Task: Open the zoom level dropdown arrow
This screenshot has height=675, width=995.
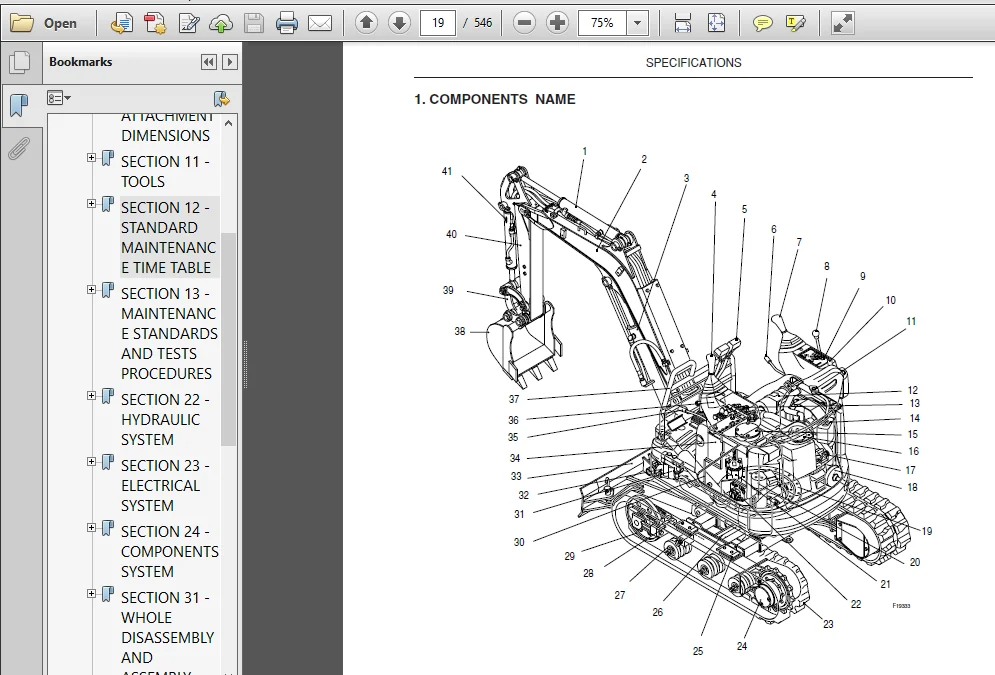Action: click(638, 23)
